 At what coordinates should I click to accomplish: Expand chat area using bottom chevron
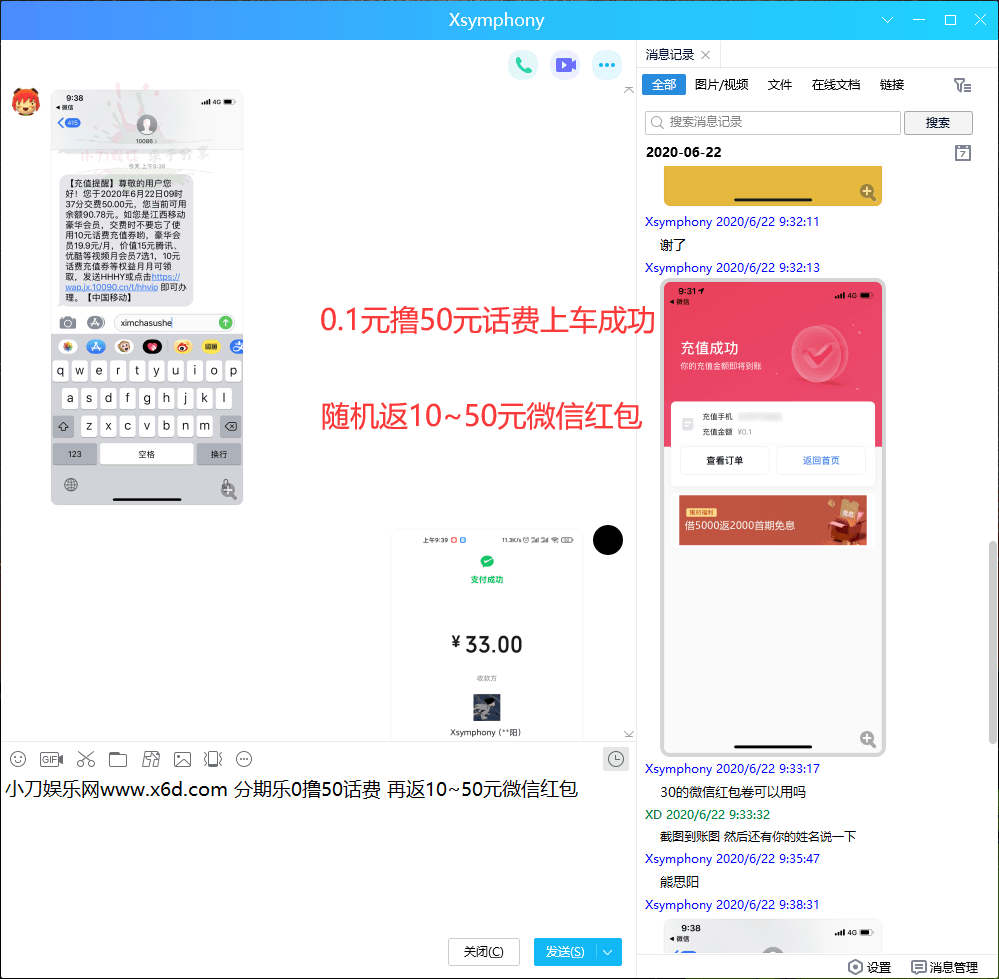[x=628, y=734]
